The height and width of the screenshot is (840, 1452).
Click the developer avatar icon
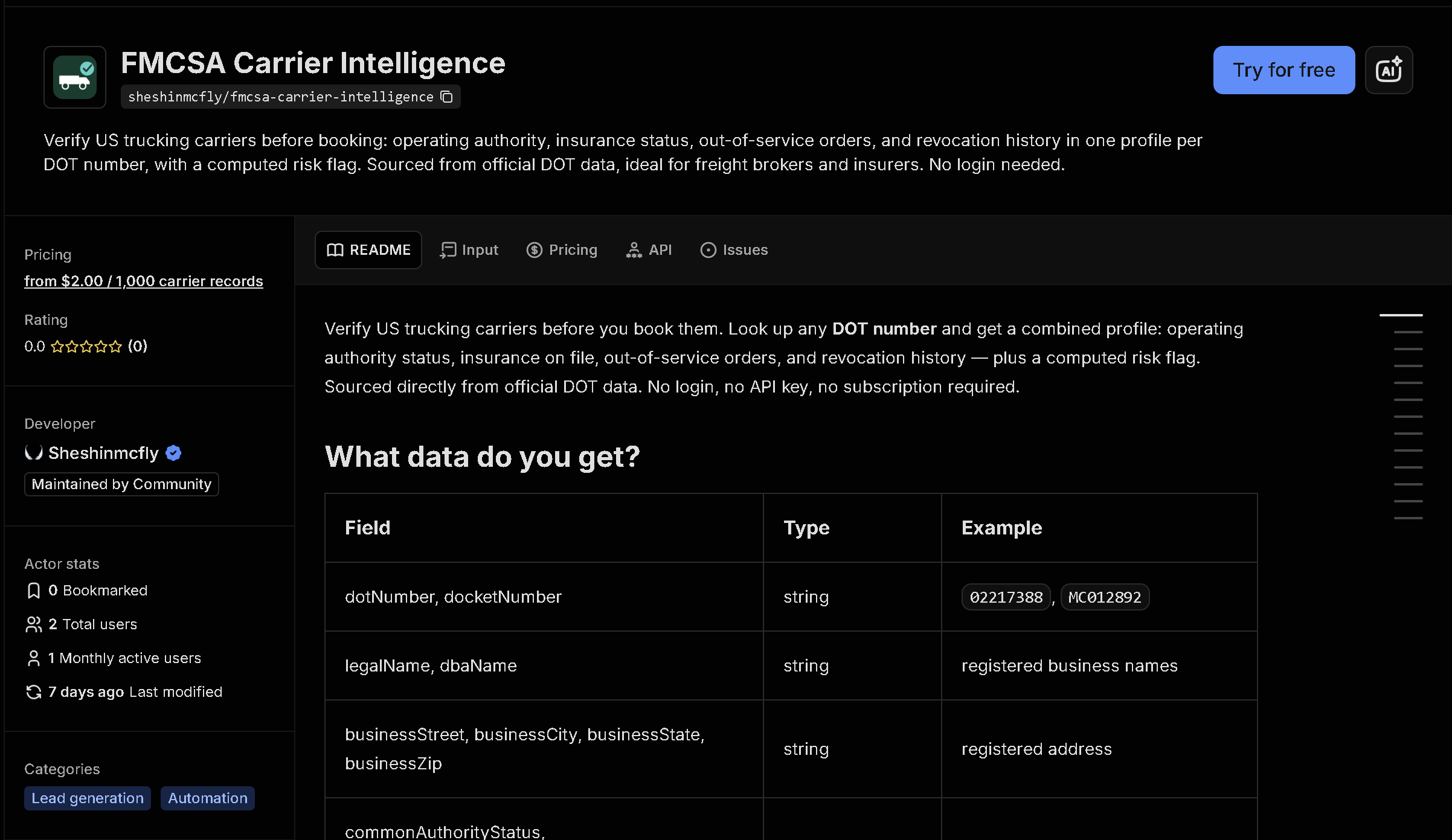pos(34,453)
